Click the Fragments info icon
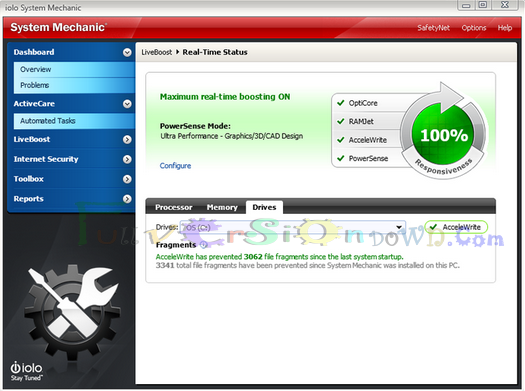Viewport: 525px width, 391px height. [203, 245]
